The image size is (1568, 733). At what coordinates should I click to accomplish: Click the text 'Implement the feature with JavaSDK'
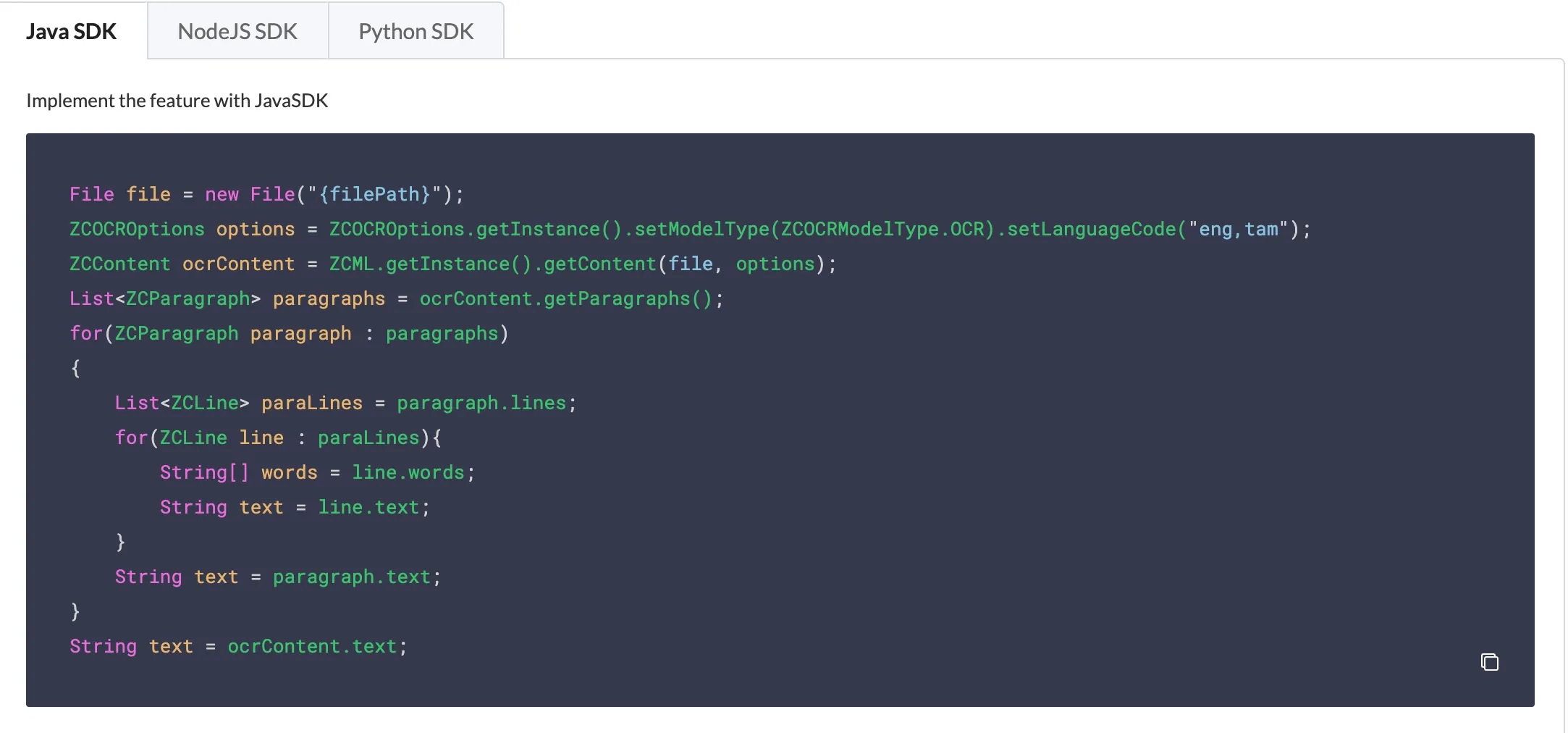click(x=177, y=100)
